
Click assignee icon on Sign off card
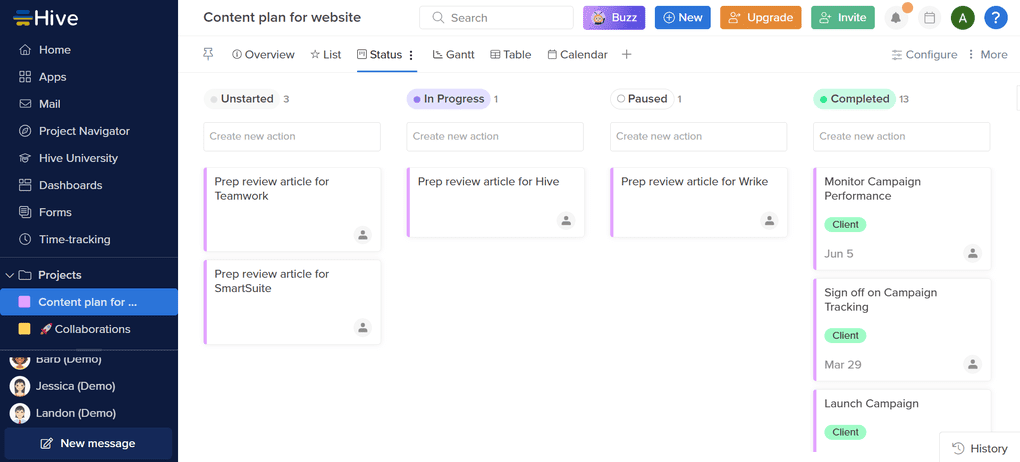tap(973, 364)
